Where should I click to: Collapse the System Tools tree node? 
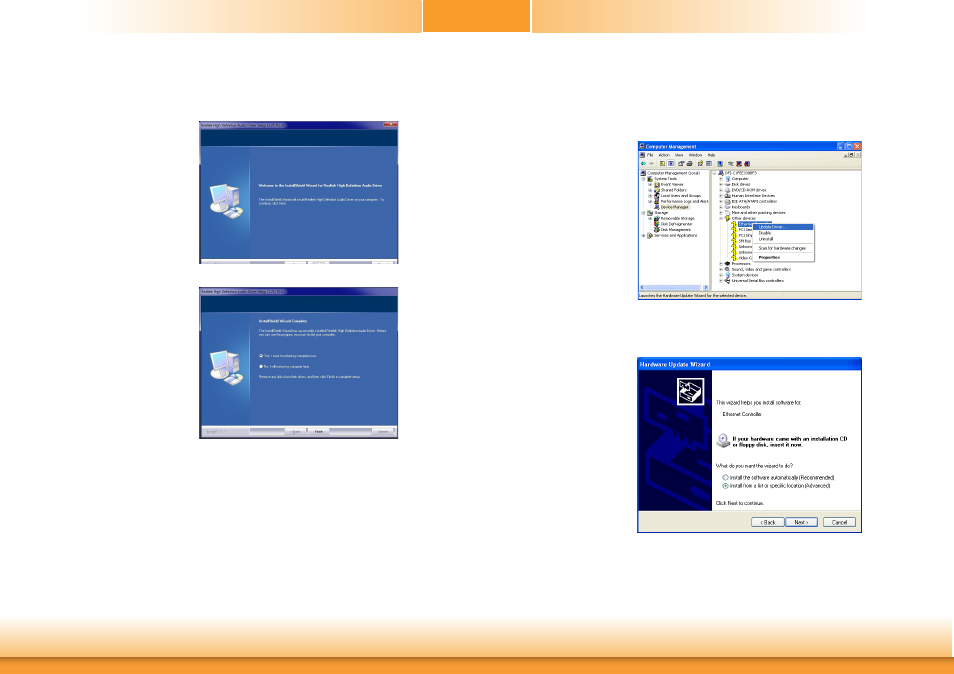coord(643,179)
